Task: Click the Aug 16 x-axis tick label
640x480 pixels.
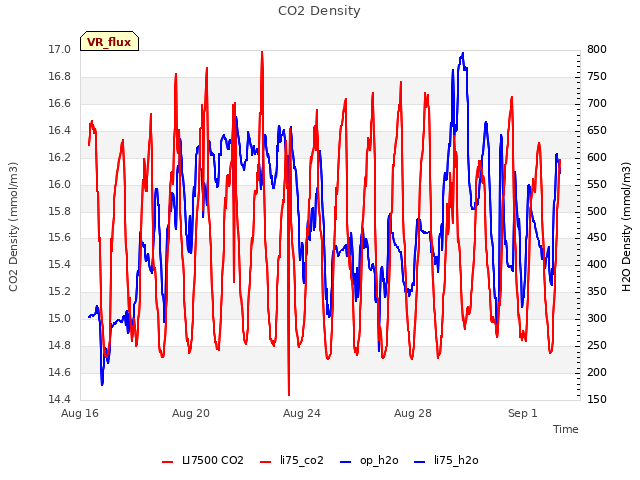Action: coord(80,413)
